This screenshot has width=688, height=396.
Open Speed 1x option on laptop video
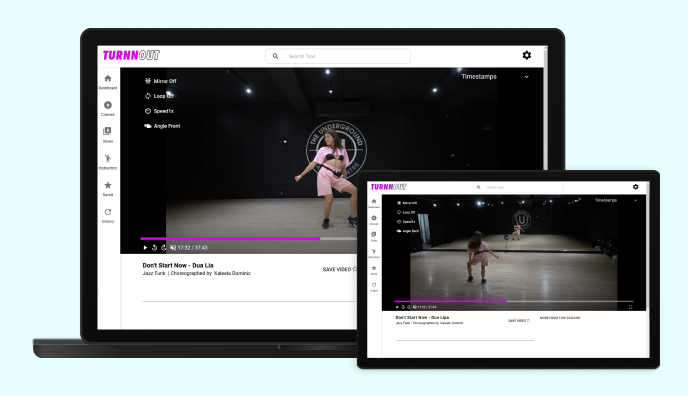(159, 111)
